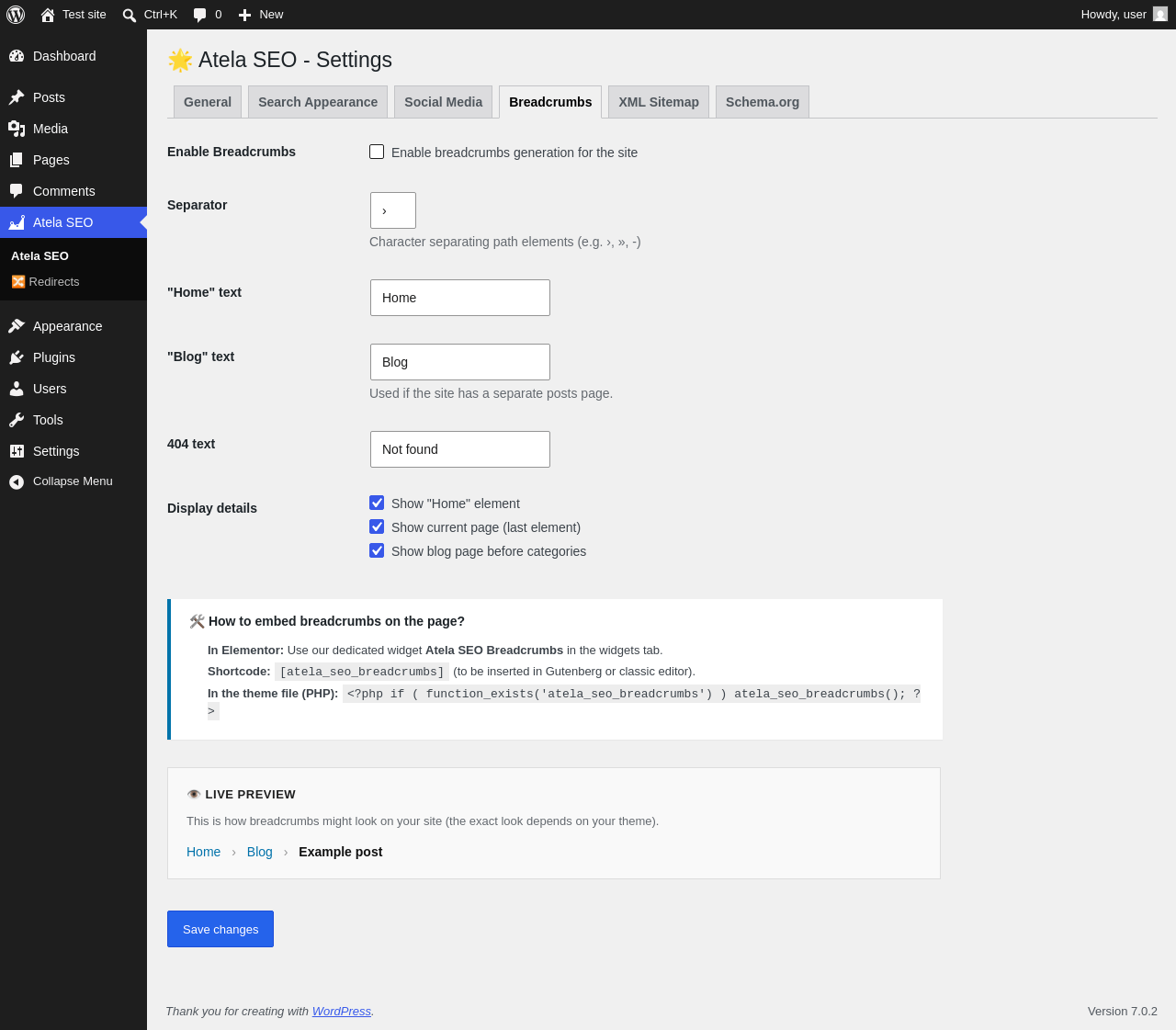
Task: Click the Version 7.0.2 footer text
Action: click(1123, 1011)
